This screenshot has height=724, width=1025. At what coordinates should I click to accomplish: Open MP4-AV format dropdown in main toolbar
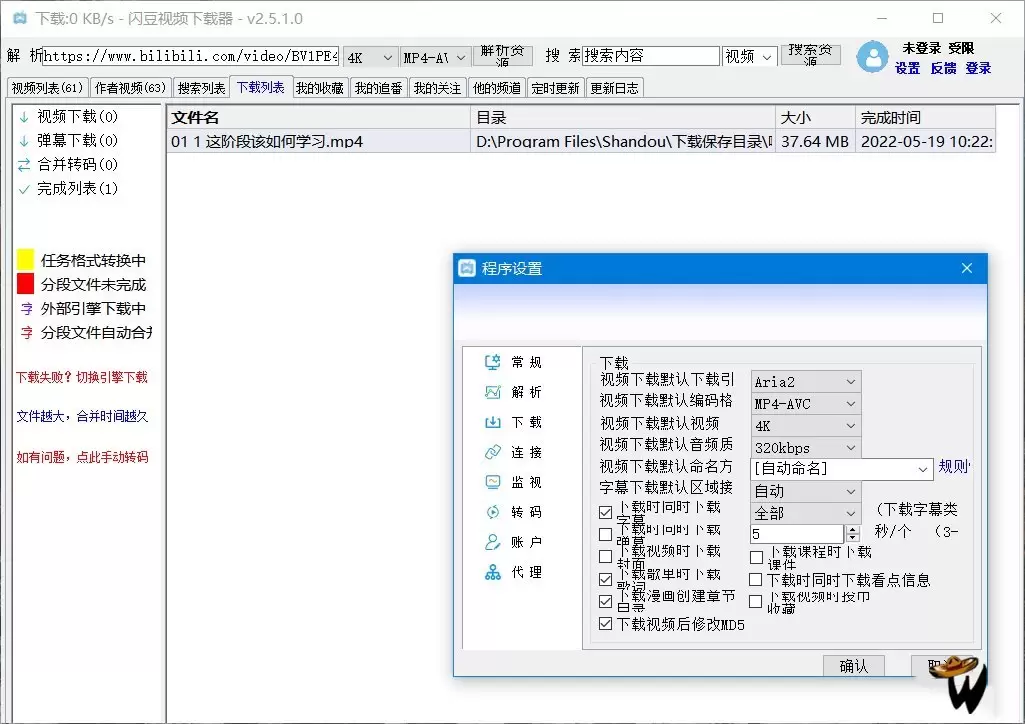pyautogui.click(x=435, y=58)
